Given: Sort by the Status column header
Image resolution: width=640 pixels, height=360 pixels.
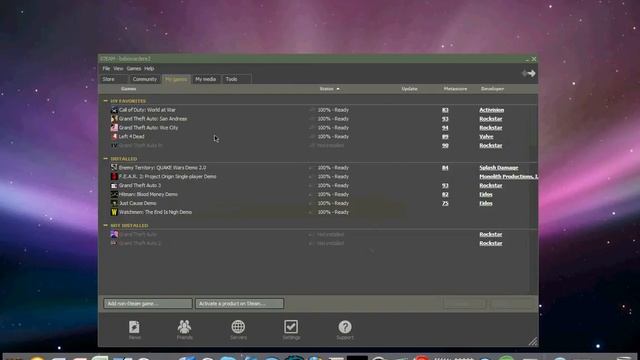Looking at the screenshot, I should [329, 89].
